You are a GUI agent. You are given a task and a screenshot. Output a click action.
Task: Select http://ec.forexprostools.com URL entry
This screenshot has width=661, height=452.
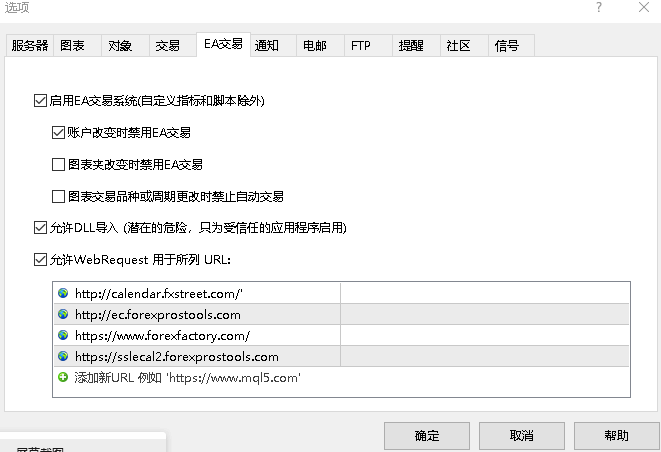341,314
